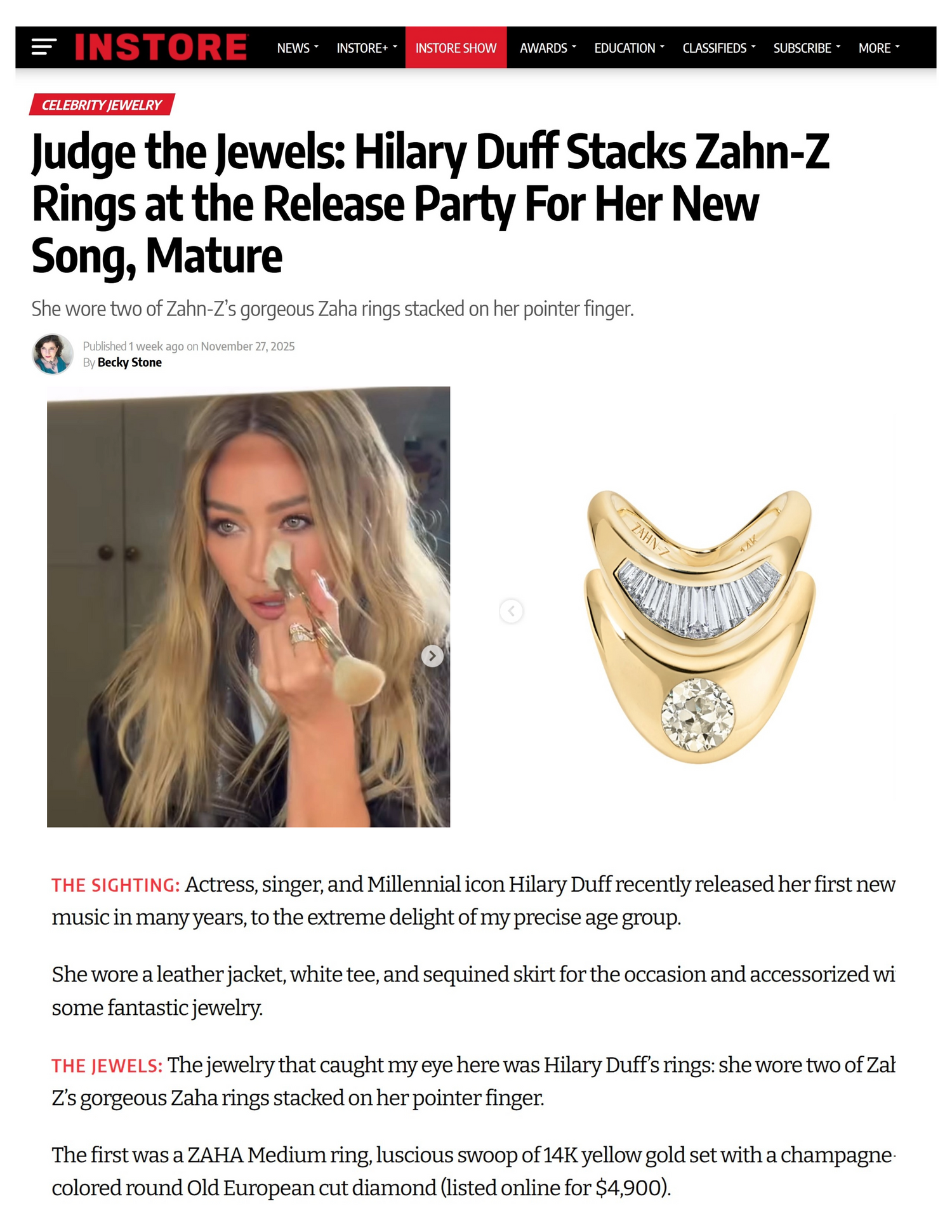The height and width of the screenshot is (1232, 952).
Task: Expand the AWARDS dropdown menu
Action: pyautogui.click(x=548, y=48)
